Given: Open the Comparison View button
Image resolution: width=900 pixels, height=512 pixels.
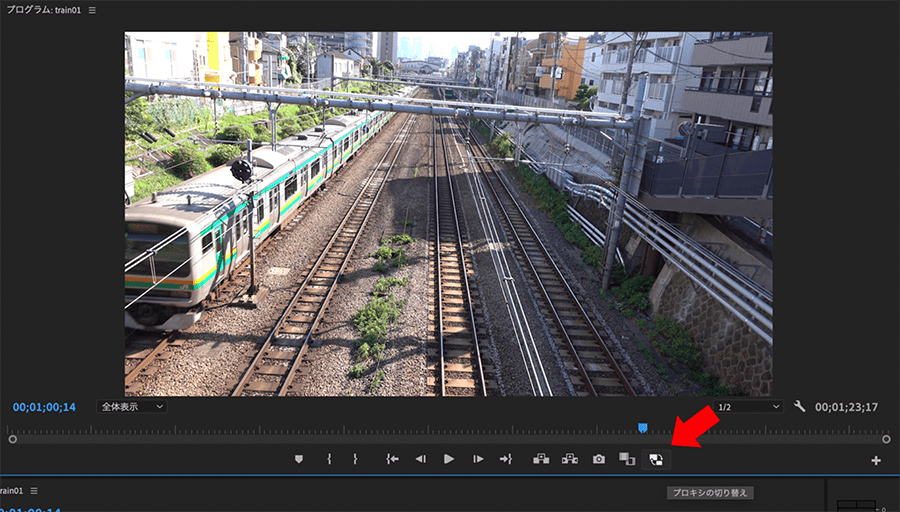Looking at the screenshot, I should (x=627, y=459).
